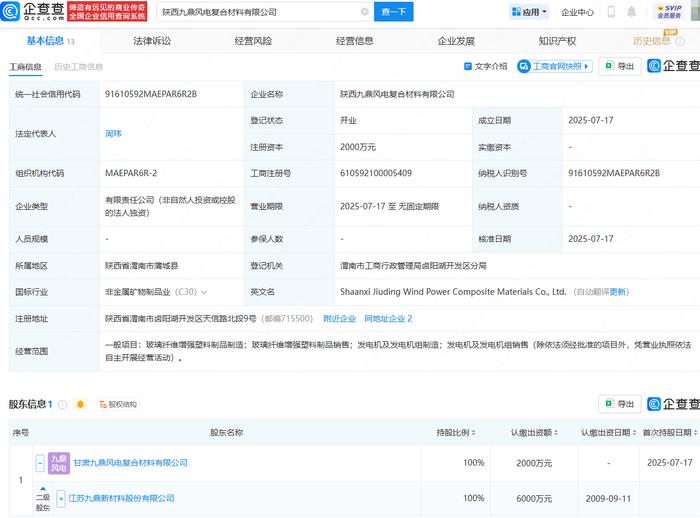700x518 pixels.
Task: Click 2009-09-11 date cell
Action: pyautogui.click(x=608, y=498)
